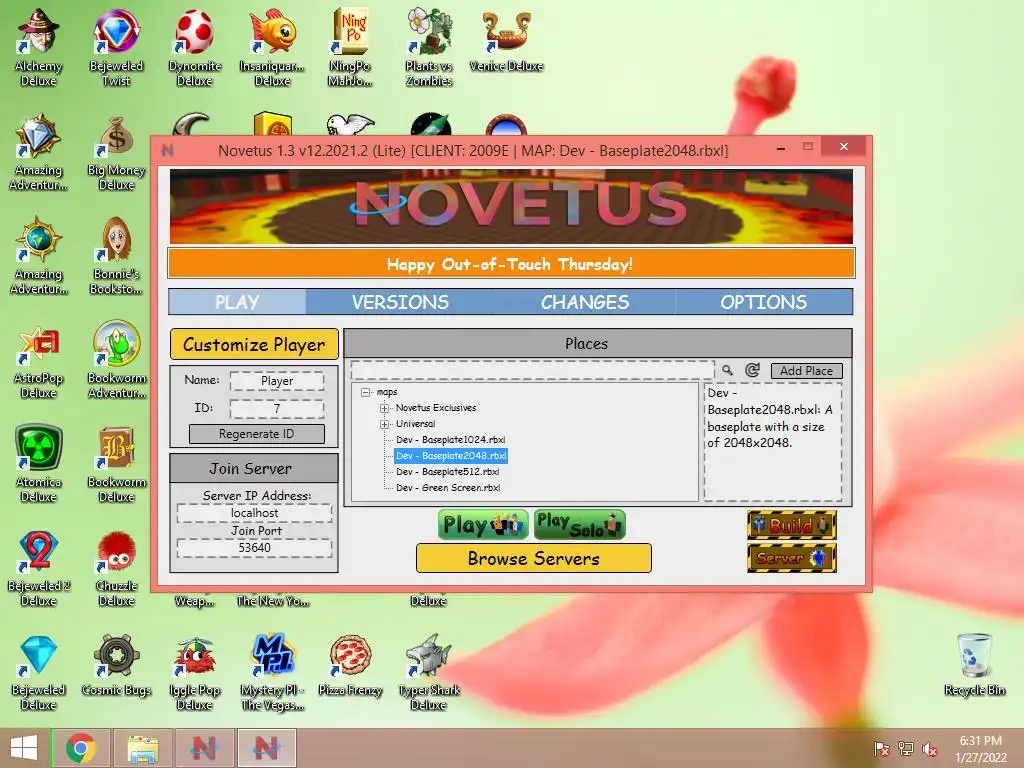The image size is (1024, 768).
Task: Expand the Novetus Exclusives folder
Action: 385,408
